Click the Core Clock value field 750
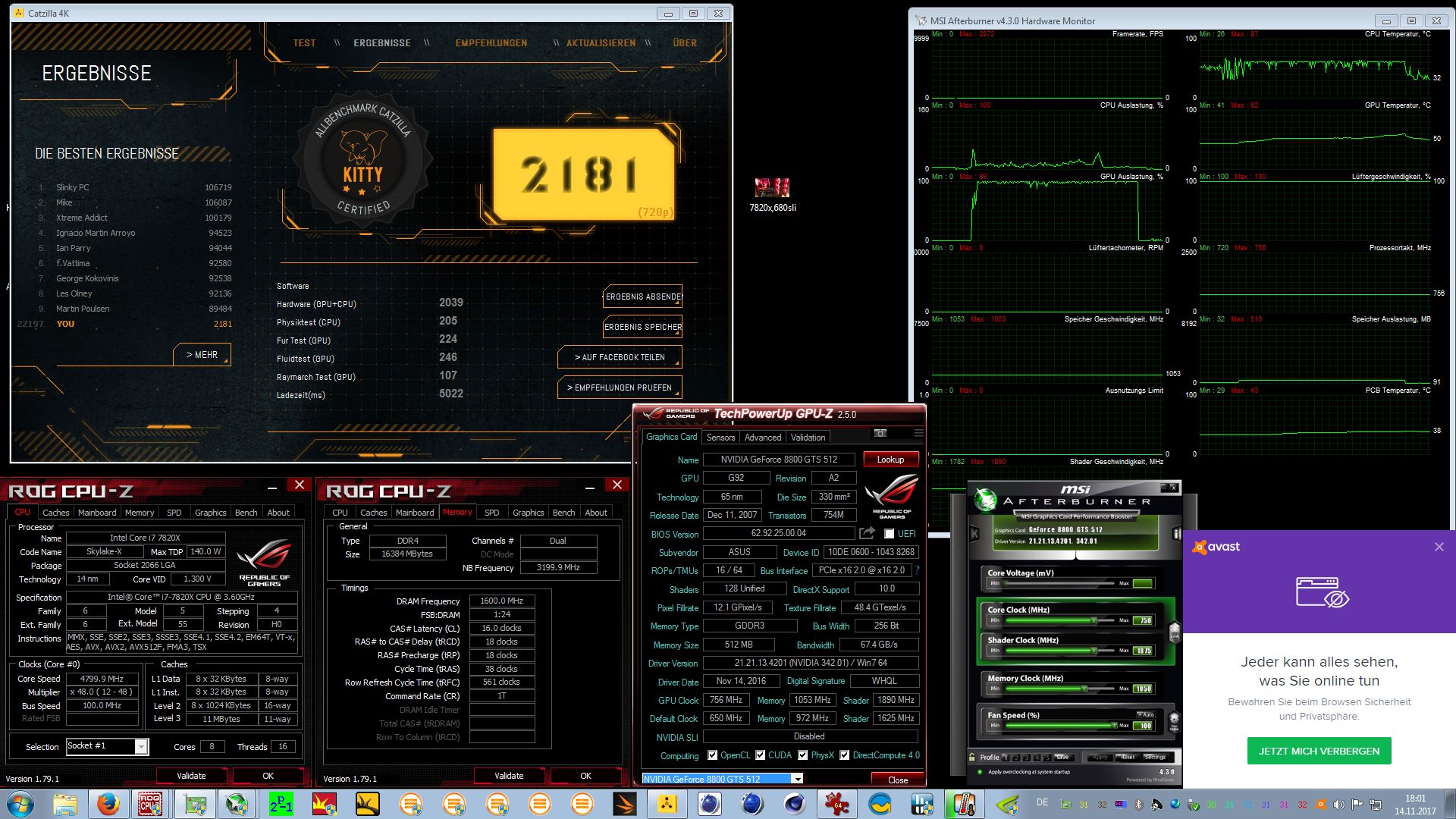 (1143, 620)
